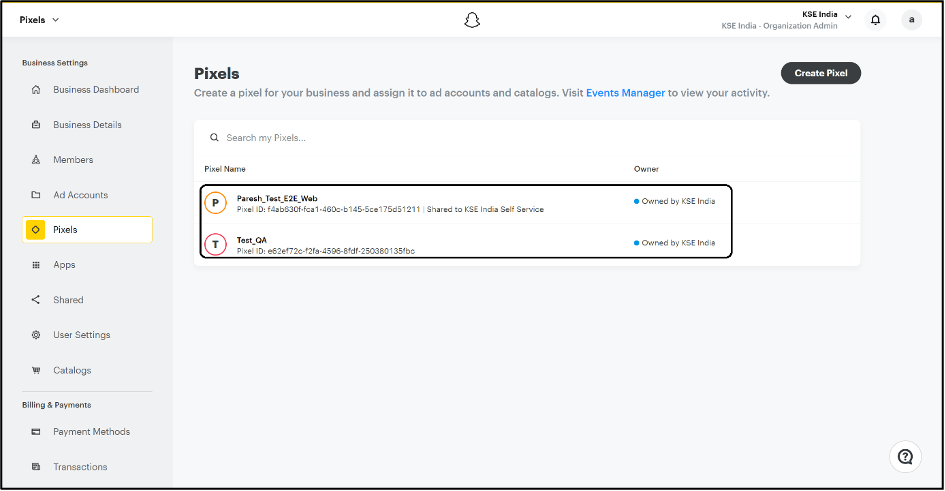The width and height of the screenshot is (945, 491).
Task: Click Pixel ID starting with e62ef72c
Action: pos(326,251)
